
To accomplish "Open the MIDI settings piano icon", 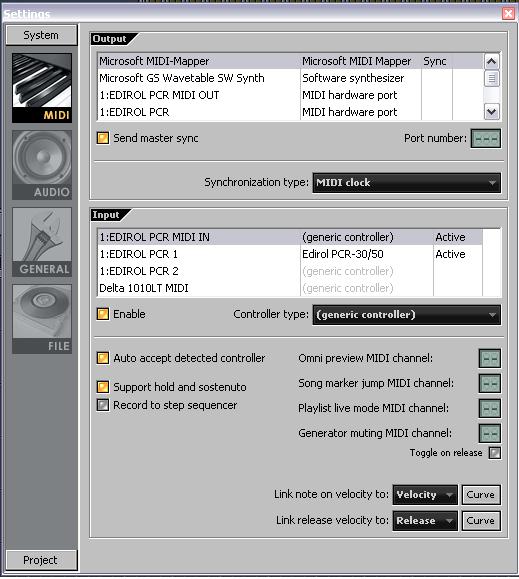I will (42, 88).
